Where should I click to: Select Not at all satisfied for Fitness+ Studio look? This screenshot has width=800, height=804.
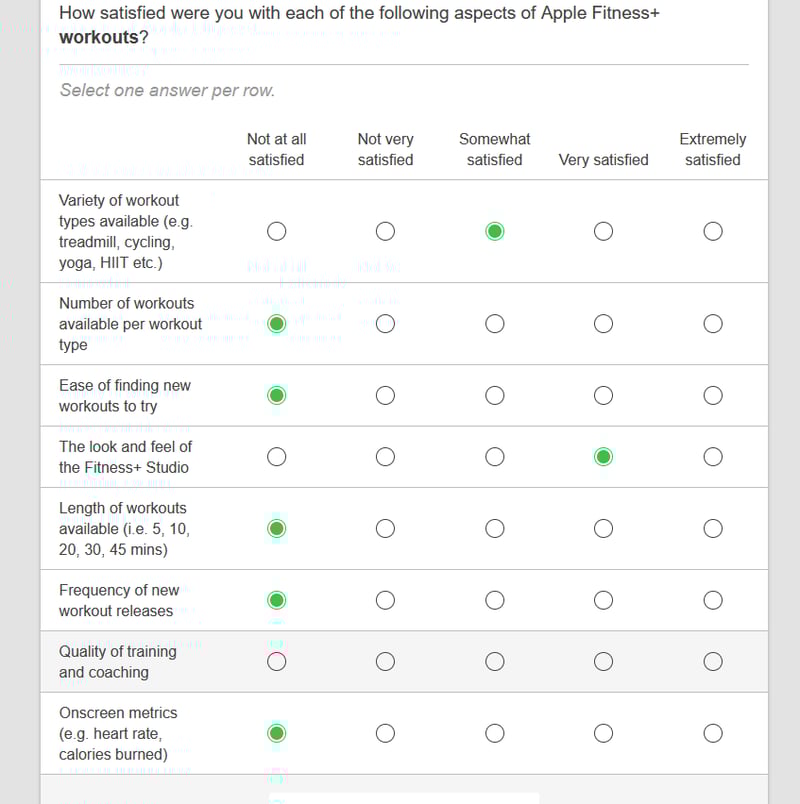click(x=277, y=457)
